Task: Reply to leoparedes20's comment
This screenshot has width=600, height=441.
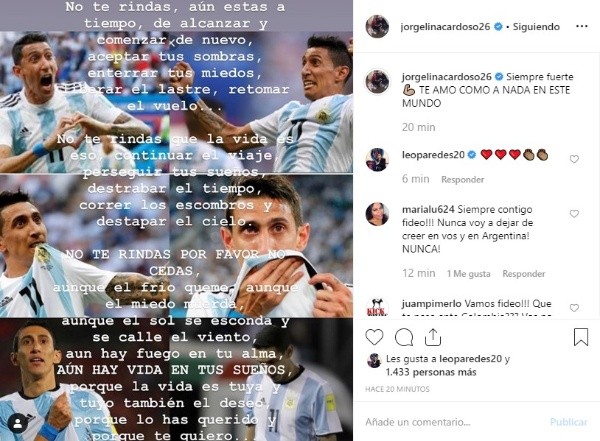Action: 463,180
